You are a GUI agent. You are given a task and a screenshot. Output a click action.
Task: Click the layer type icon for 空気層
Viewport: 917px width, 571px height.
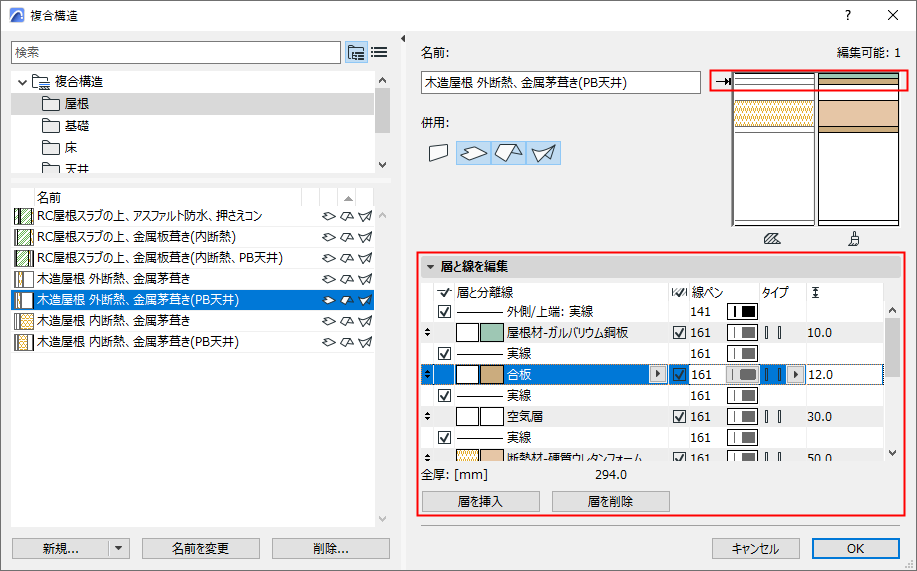[x=773, y=417]
